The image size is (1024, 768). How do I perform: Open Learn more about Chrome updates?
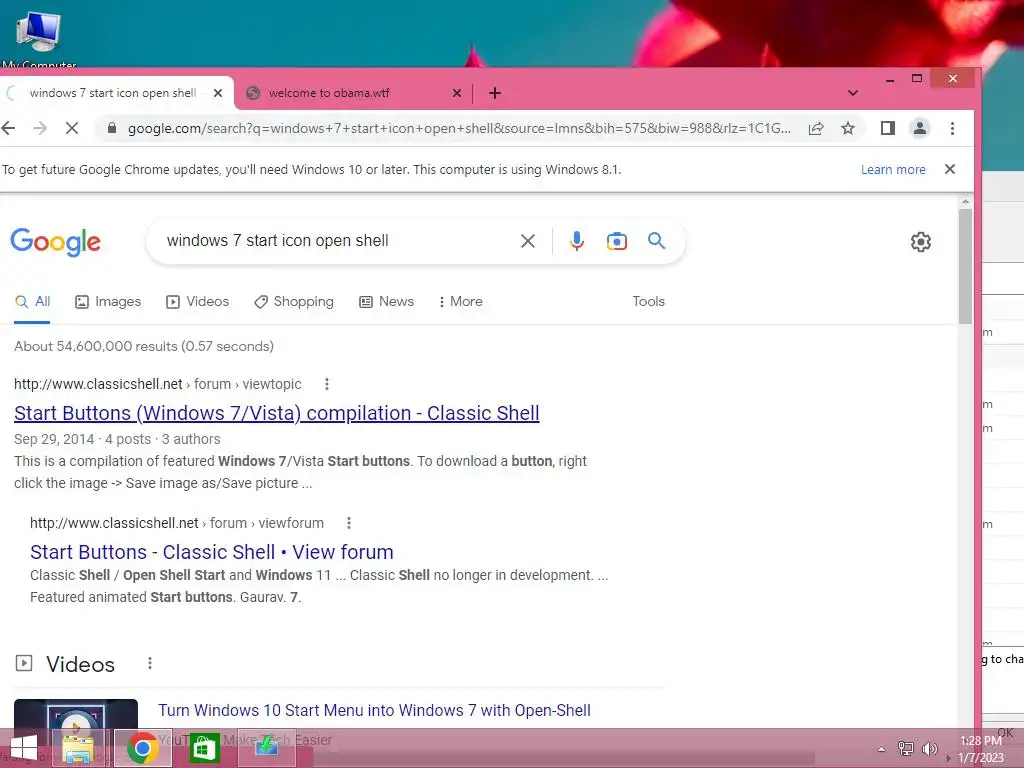point(893,170)
